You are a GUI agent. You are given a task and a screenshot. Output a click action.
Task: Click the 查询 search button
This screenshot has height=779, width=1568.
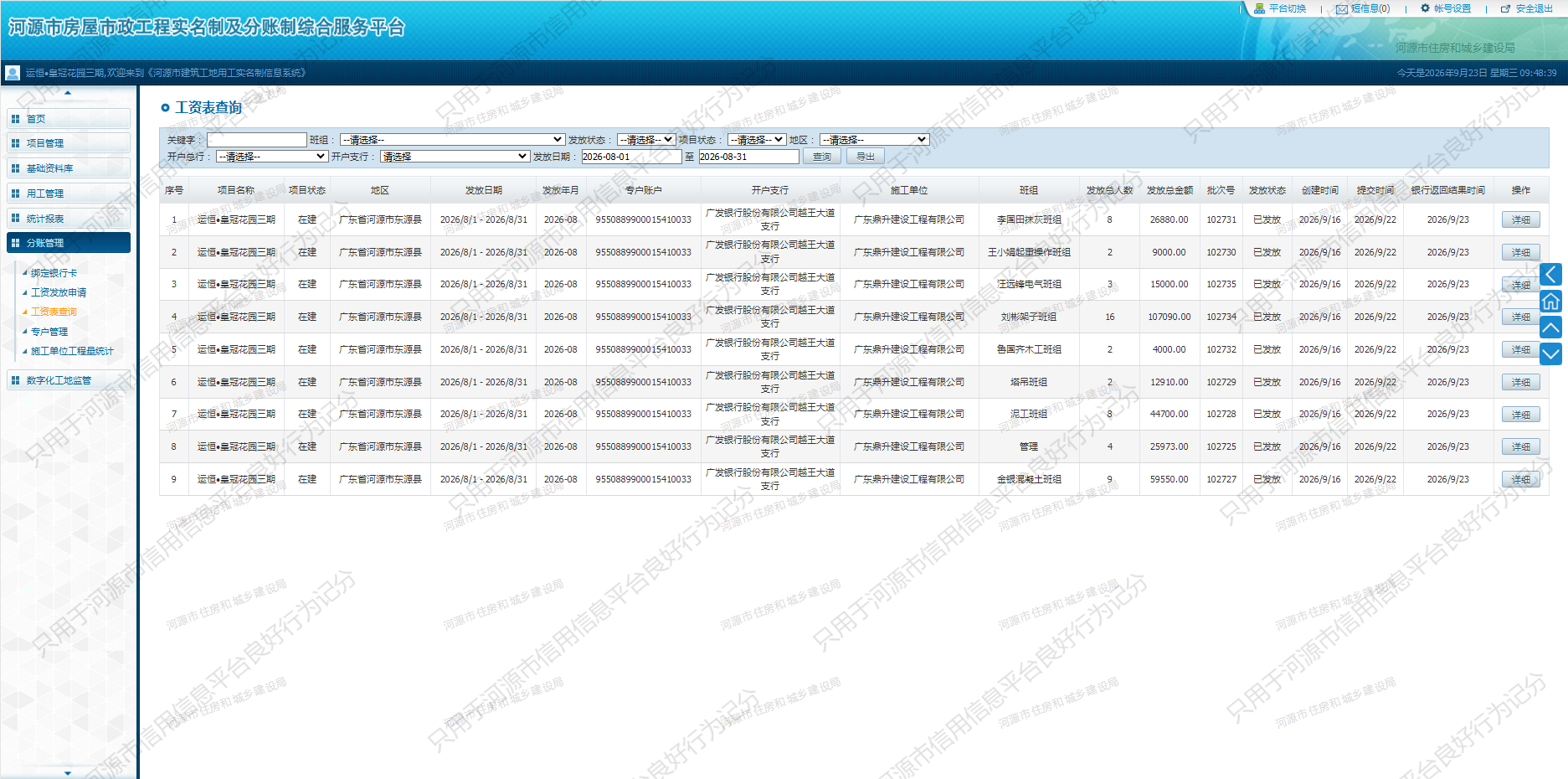point(822,157)
